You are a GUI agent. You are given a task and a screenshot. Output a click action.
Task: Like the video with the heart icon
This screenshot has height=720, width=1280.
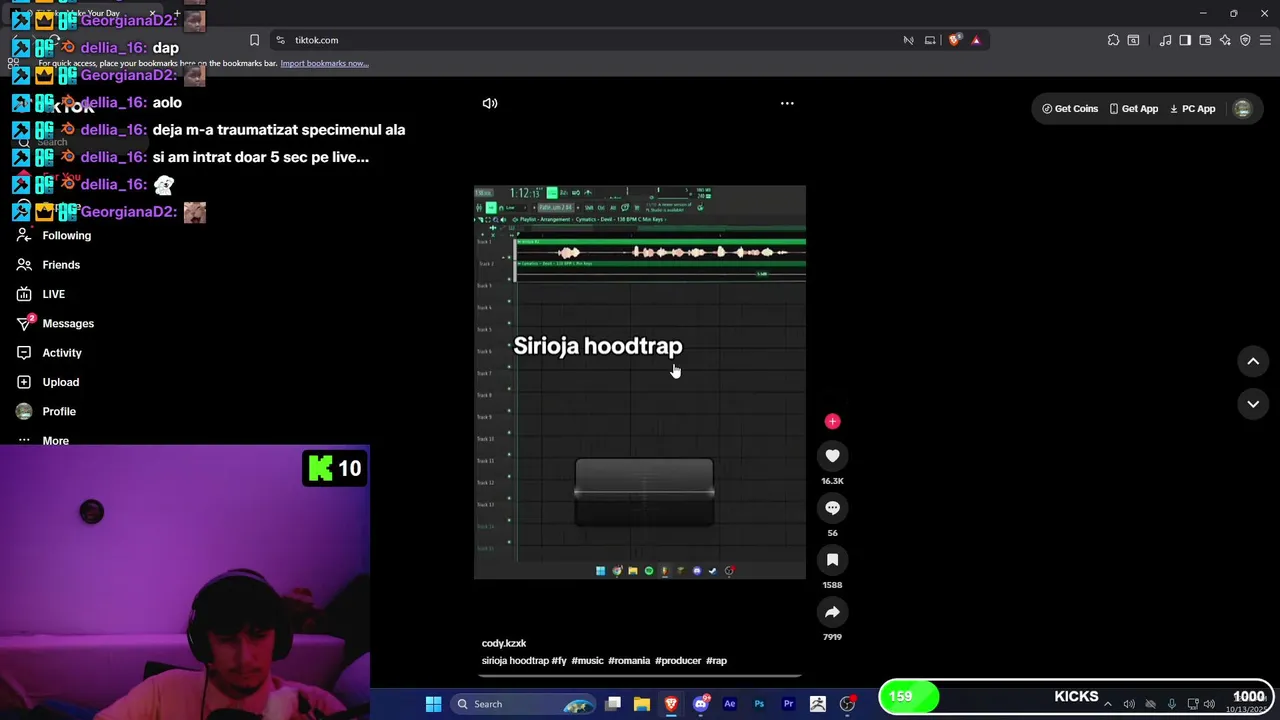[x=832, y=456]
